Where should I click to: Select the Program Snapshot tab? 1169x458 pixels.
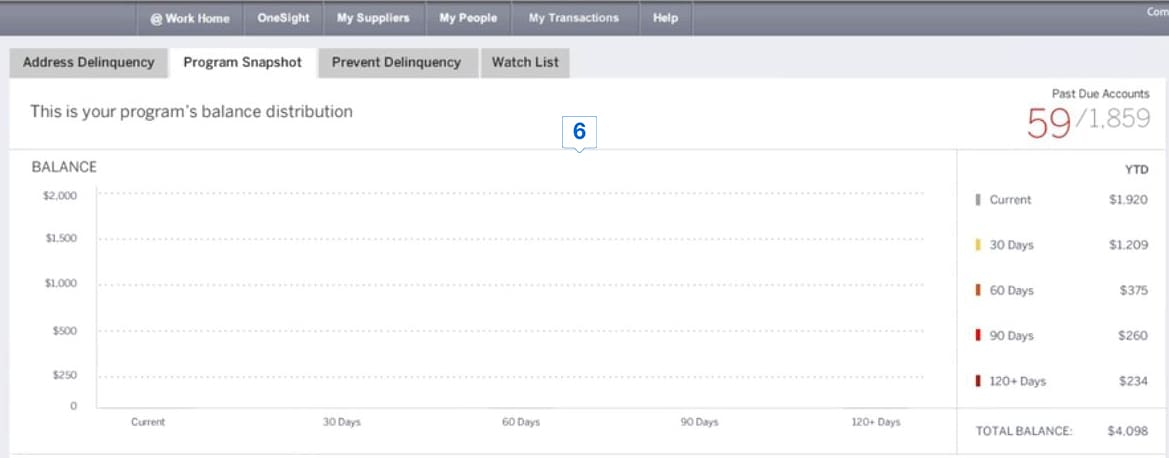coord(242,62)
